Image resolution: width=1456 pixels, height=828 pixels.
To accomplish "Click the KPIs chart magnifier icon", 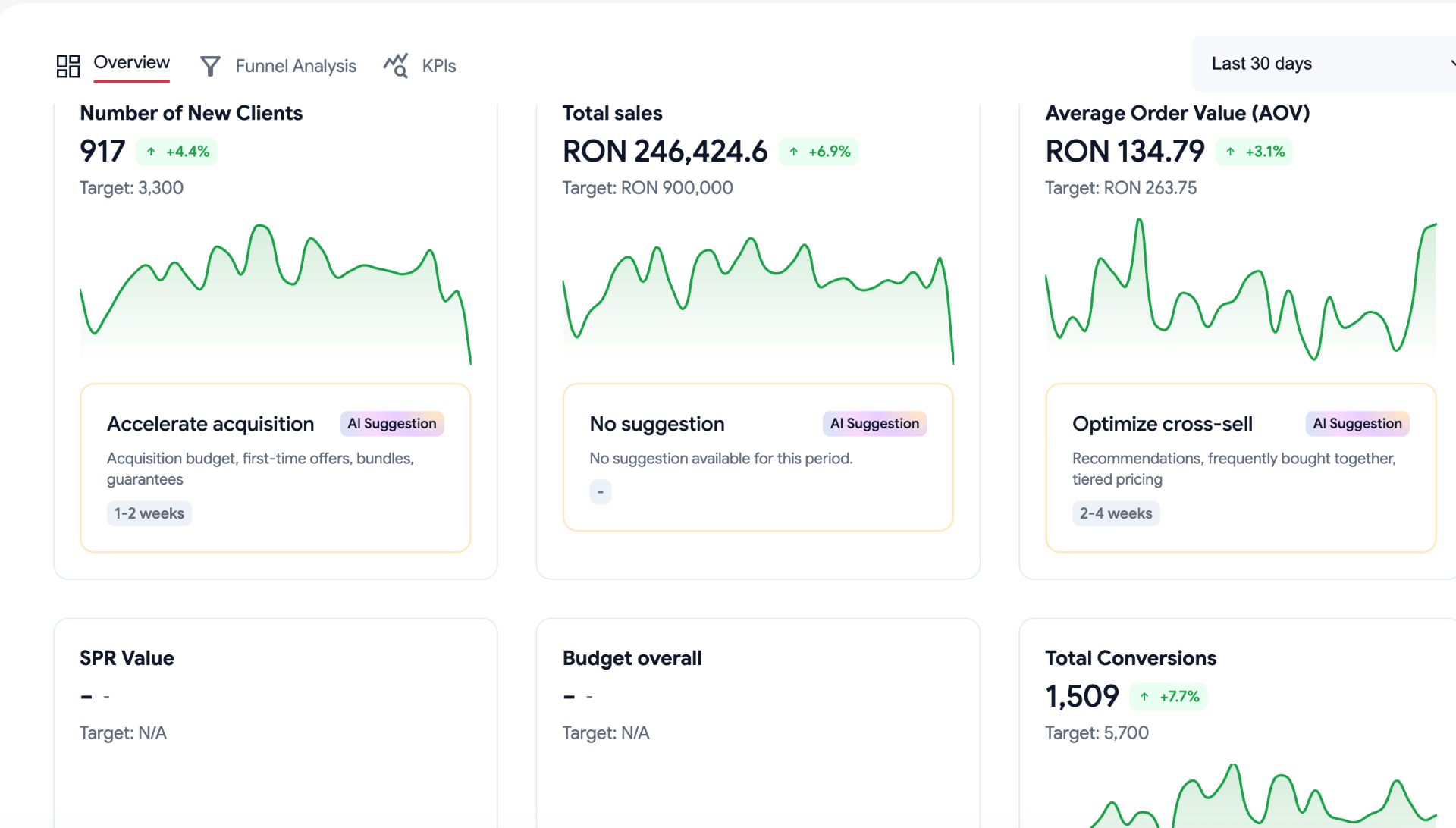I will [x=396, y=66].
